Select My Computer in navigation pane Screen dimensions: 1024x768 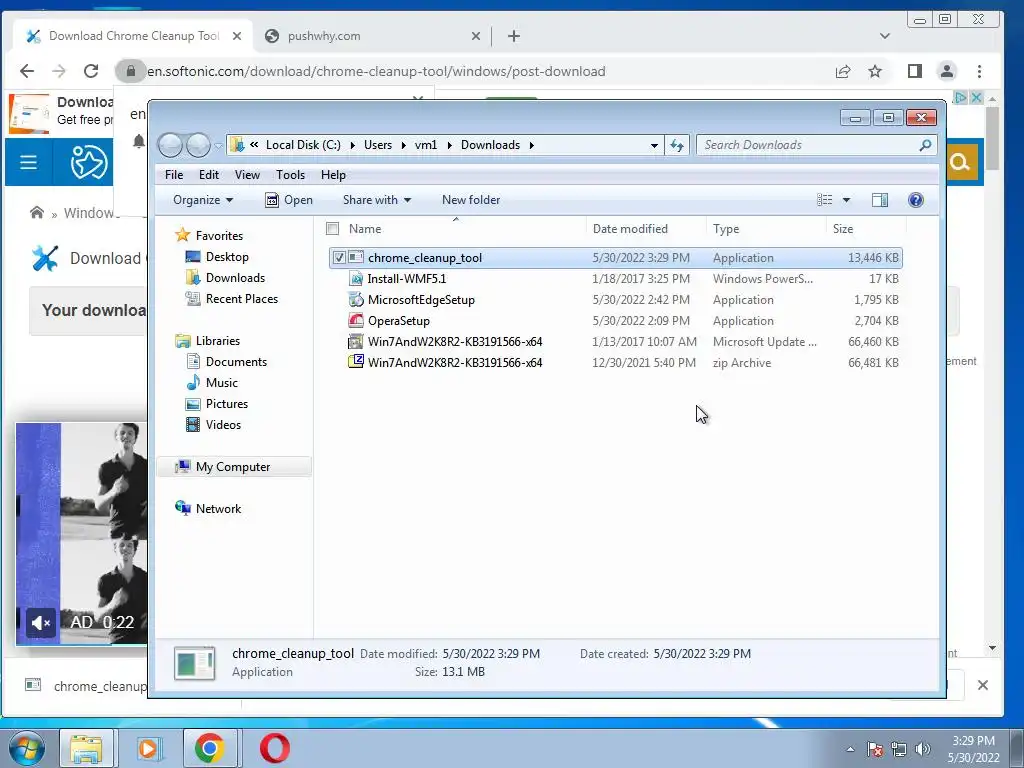tap(232, 467)
